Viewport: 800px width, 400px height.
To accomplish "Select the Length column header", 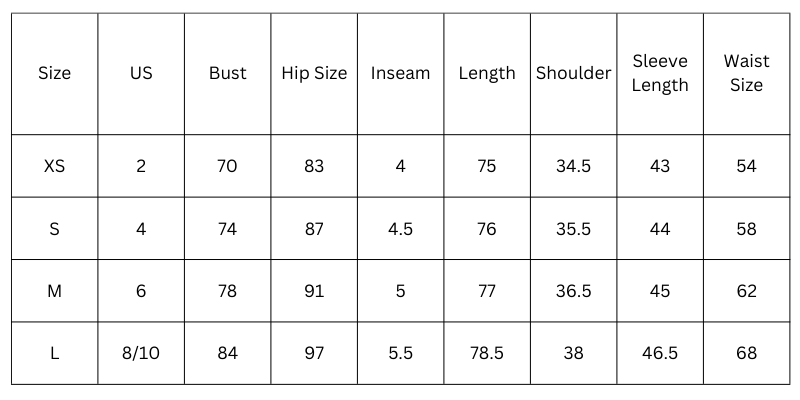I will point(487,73).
